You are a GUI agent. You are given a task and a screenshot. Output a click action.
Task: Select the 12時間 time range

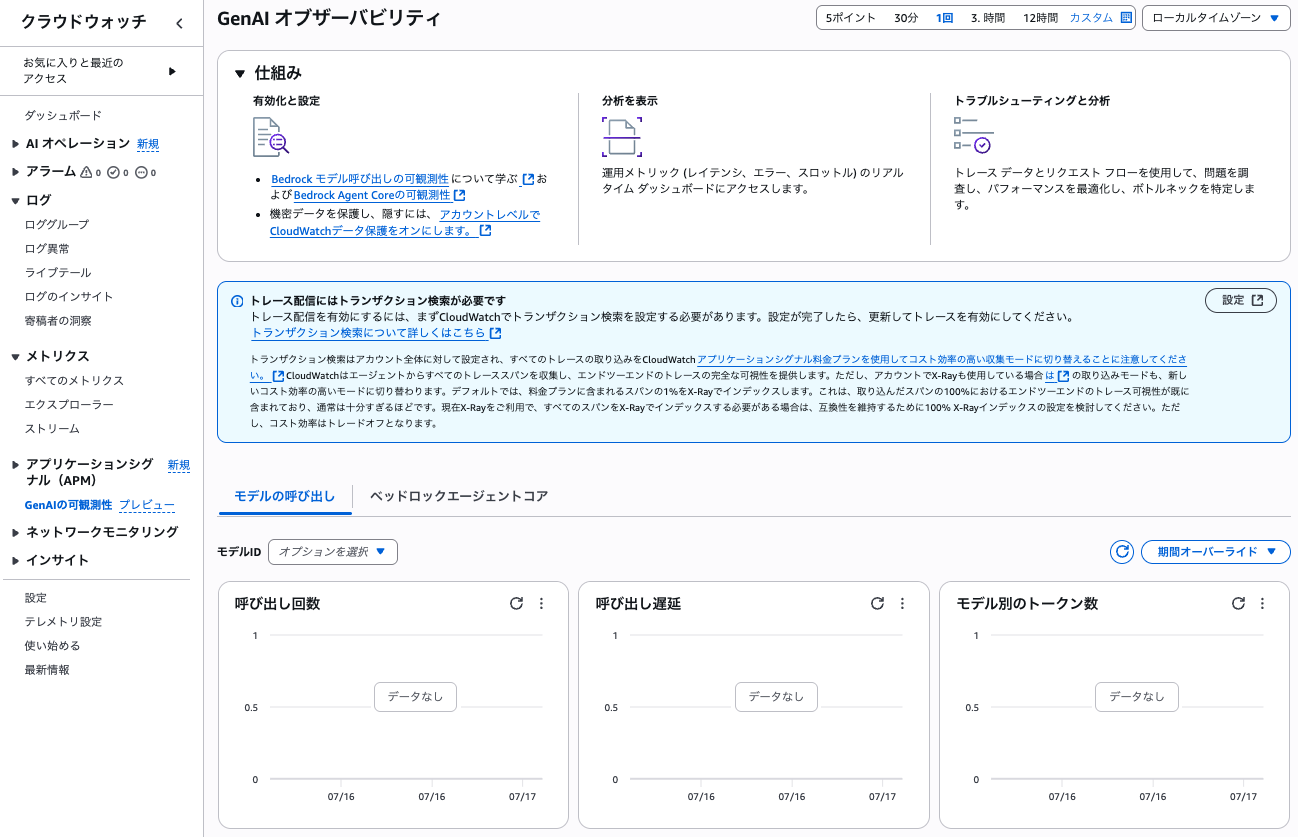(x=1040, y=18)
